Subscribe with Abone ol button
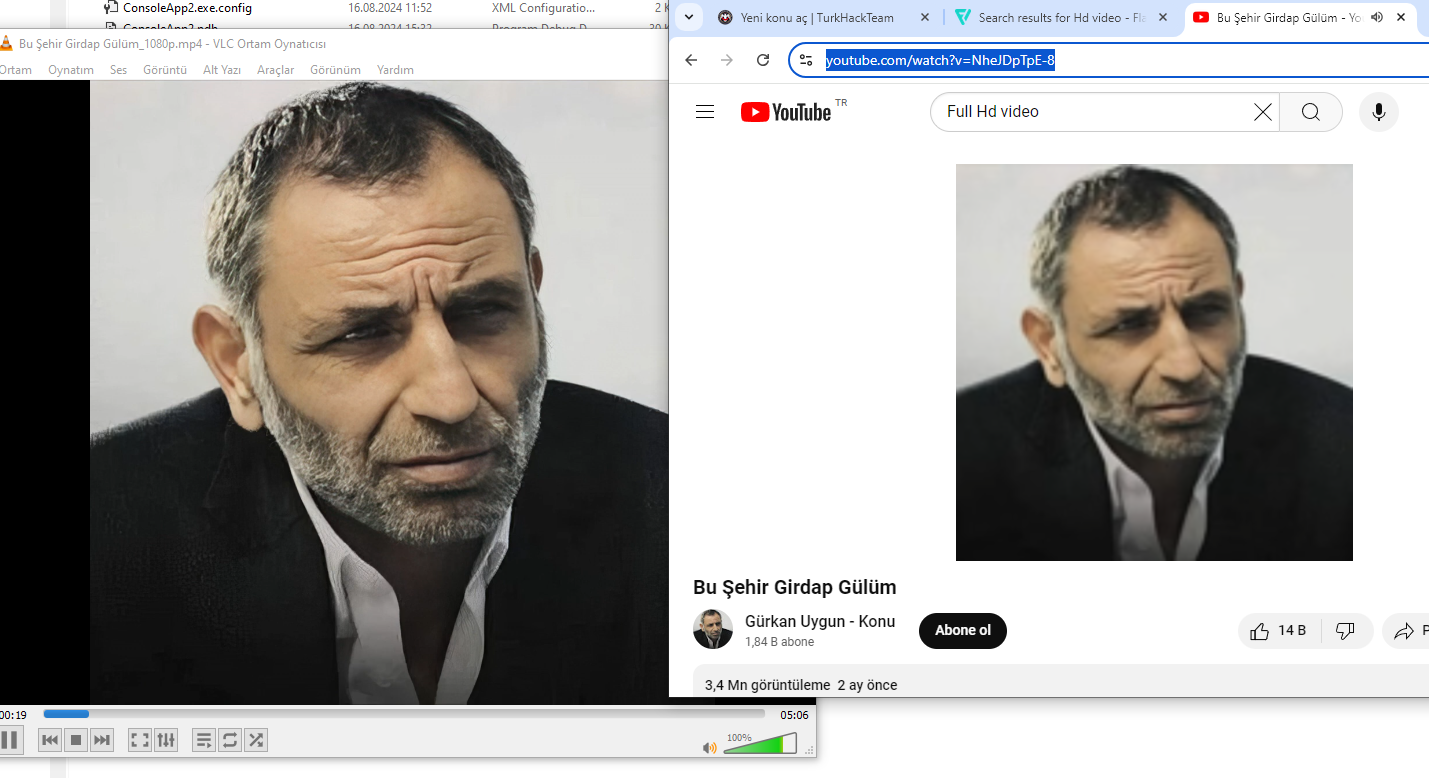The width and height of the screenshot is (1429, 778). click(963, 630)
